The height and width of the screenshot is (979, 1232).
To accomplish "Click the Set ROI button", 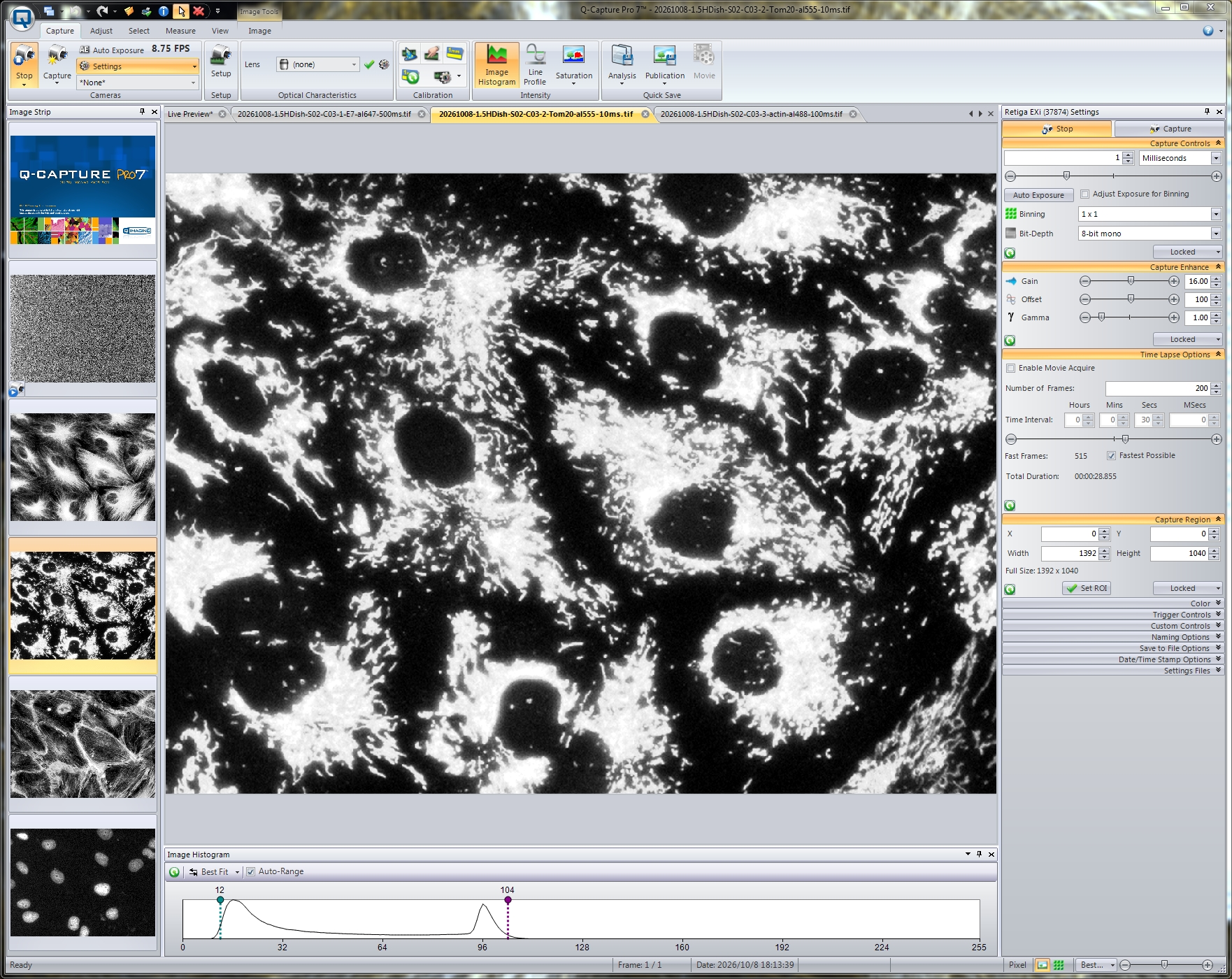I will (x=1087, y=588).
